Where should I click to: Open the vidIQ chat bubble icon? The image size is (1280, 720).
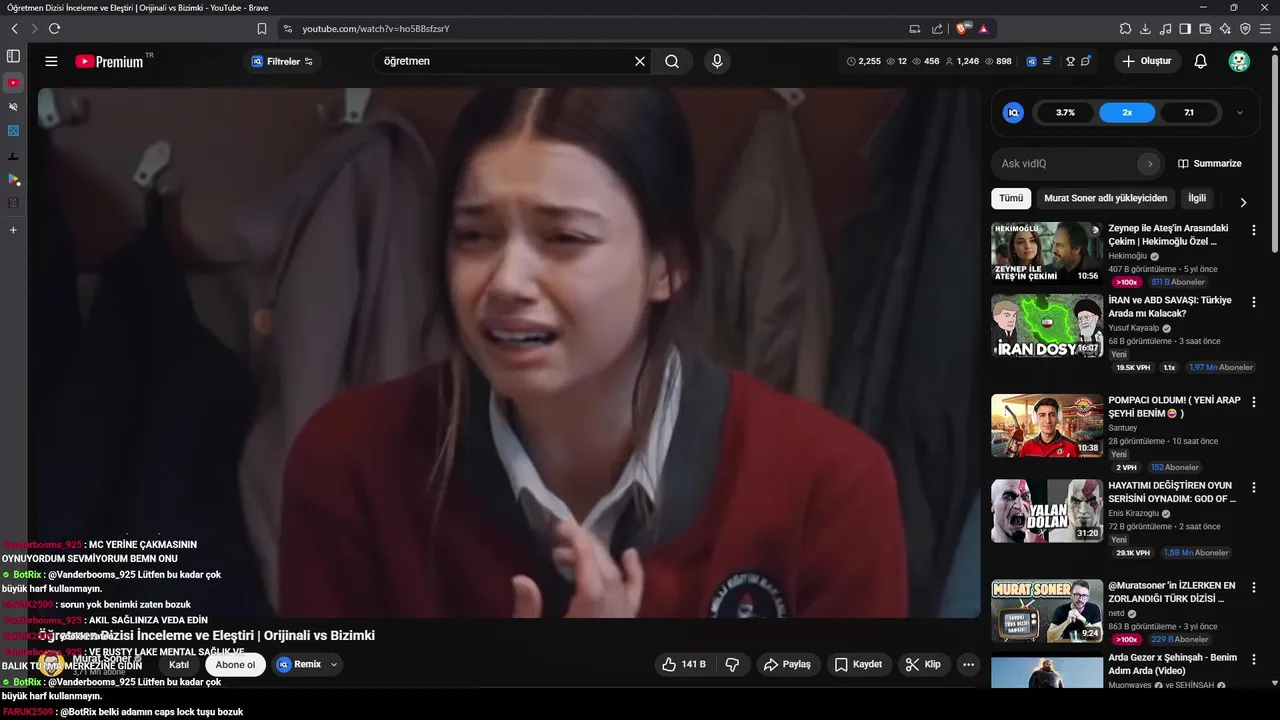click(1086, 61)
